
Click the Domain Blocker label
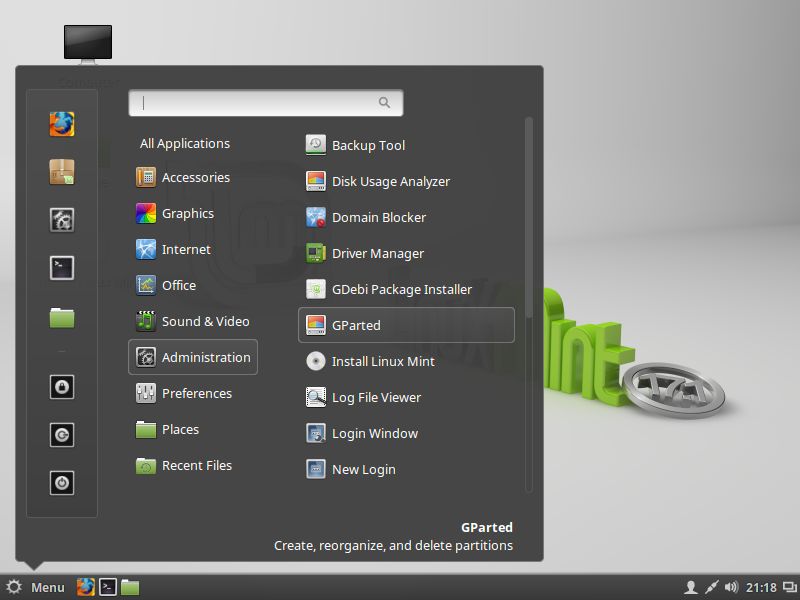pyautogui.click(x=379, y=217)
